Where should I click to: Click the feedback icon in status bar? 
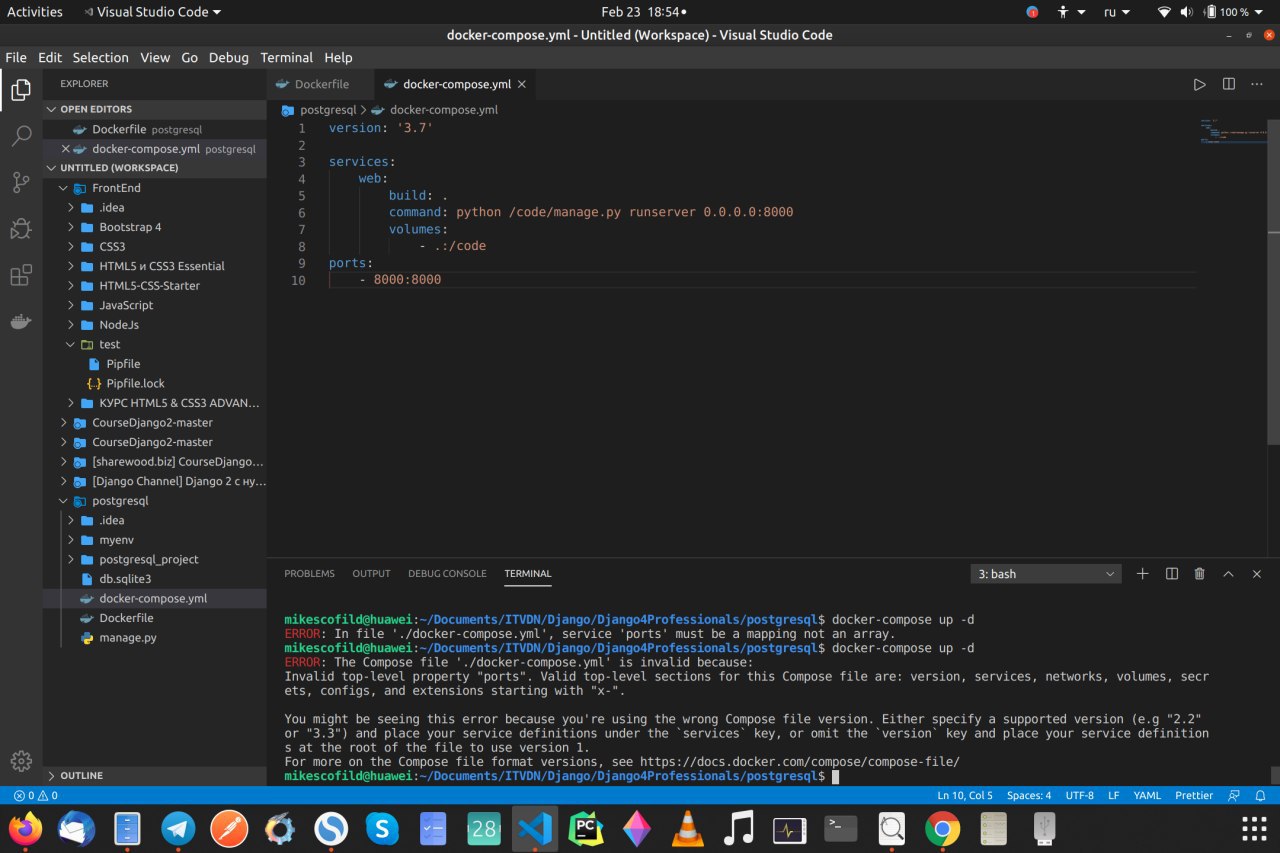pyautogui.click(x=1234, y=796)
